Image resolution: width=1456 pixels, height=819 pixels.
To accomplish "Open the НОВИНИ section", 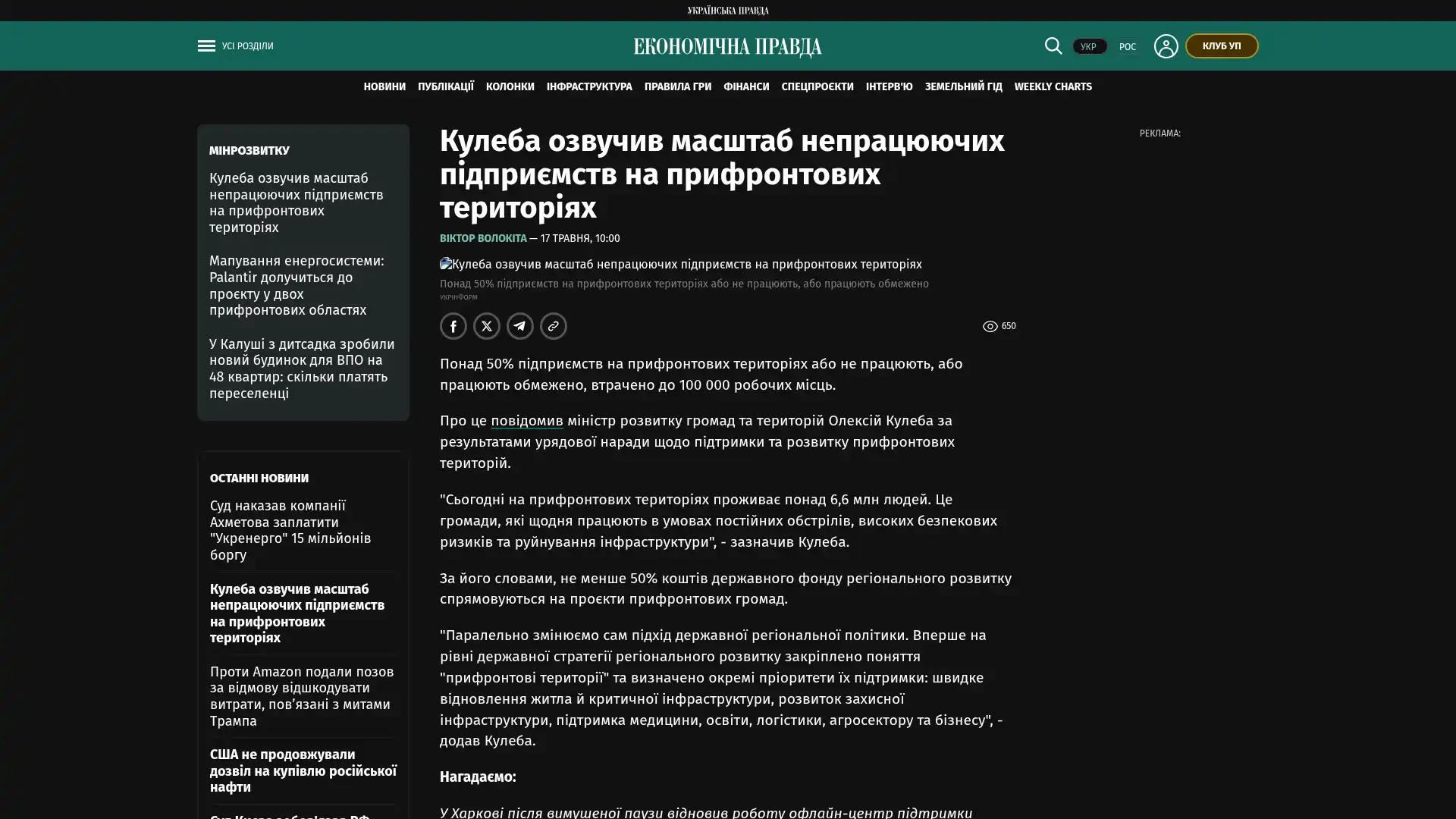I will pyautogui.click(x=384, y=86).
